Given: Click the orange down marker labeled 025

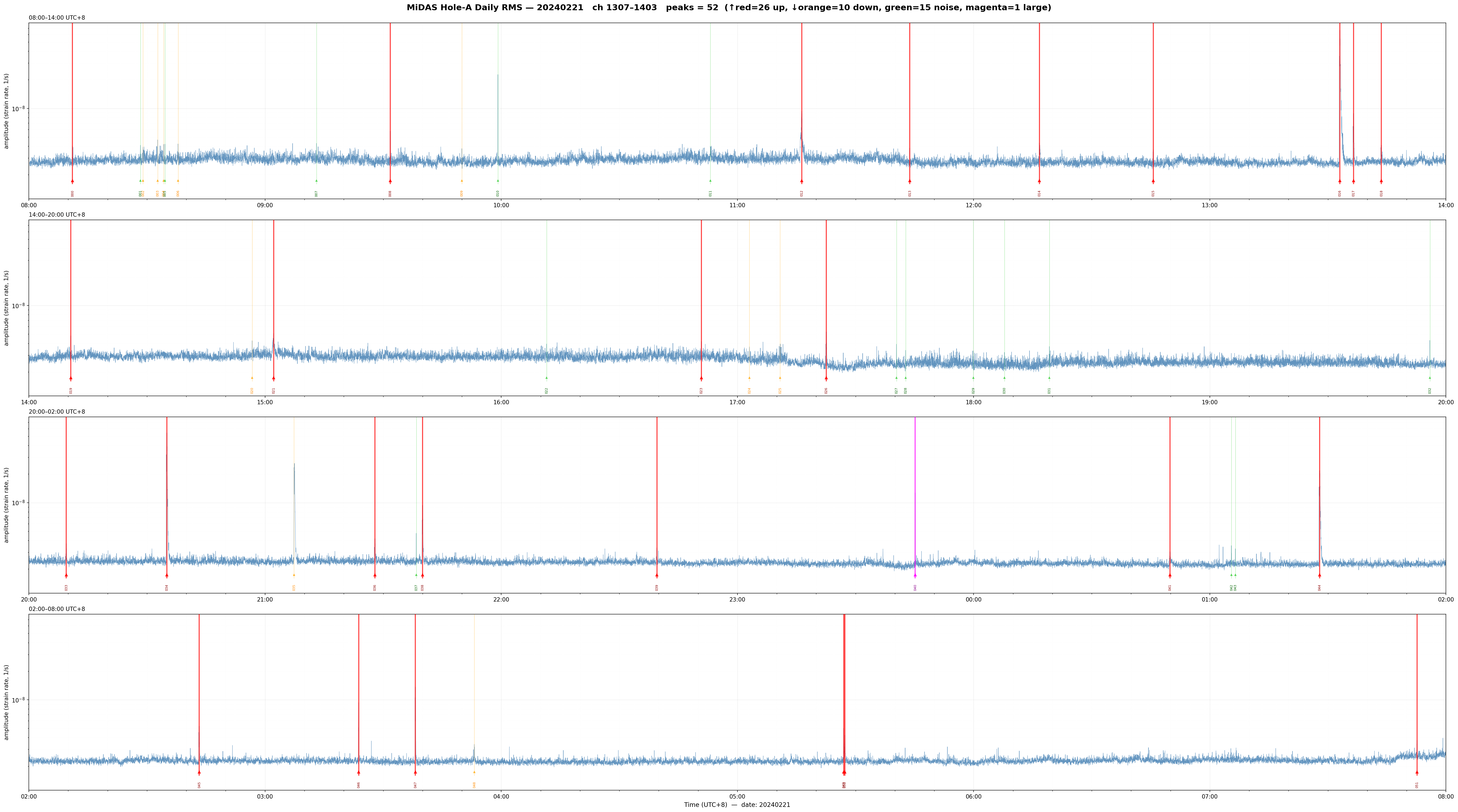Looking at the screenshot, I should [x=780, y=378].
